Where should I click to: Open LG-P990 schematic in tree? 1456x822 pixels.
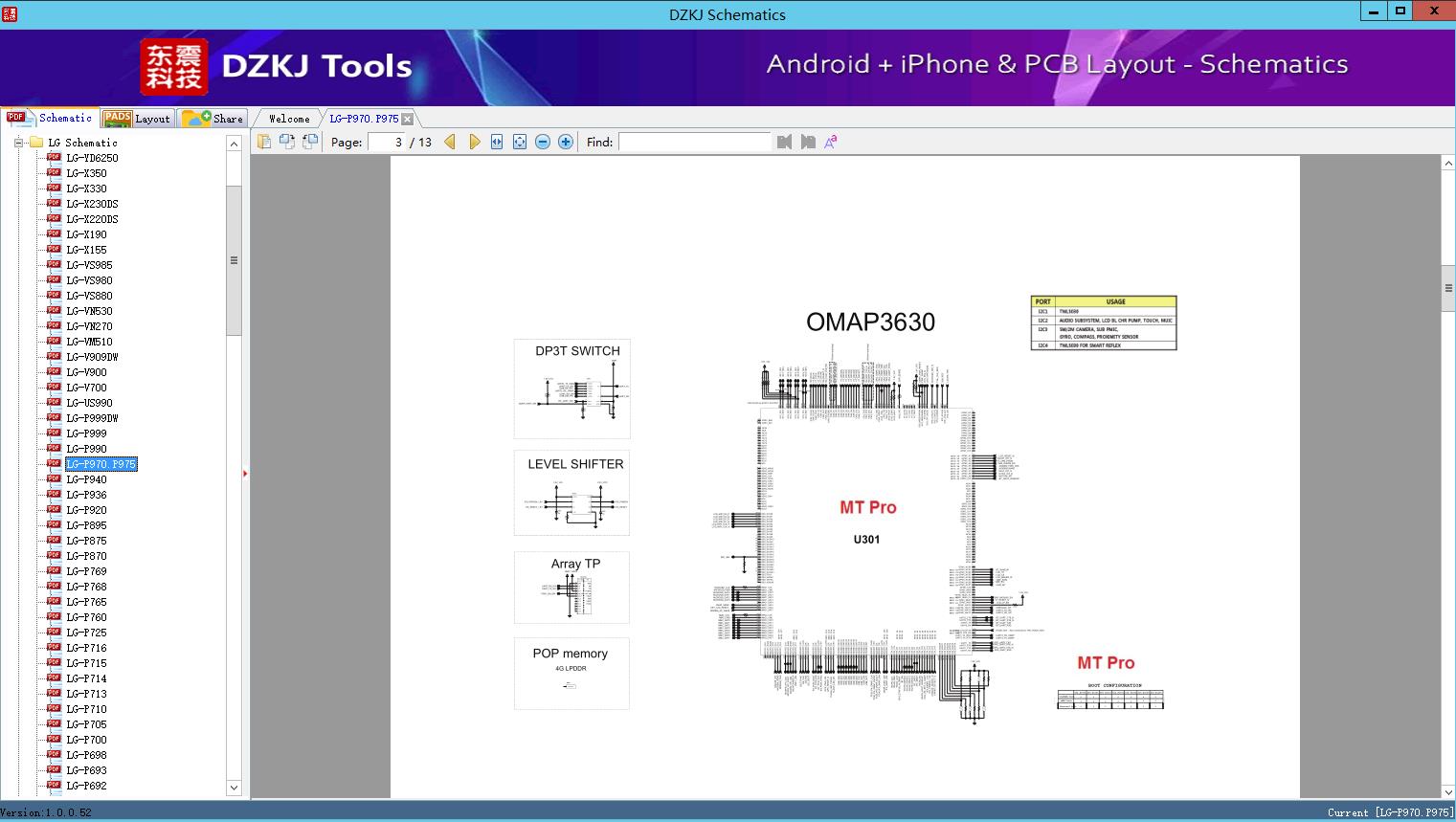point(86,449)
